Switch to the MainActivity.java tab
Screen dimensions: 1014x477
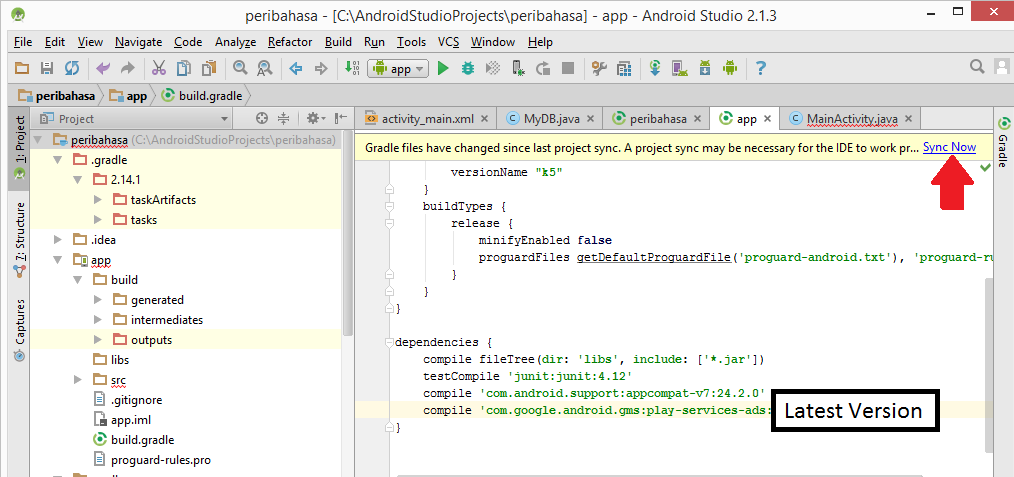(852, 119)
